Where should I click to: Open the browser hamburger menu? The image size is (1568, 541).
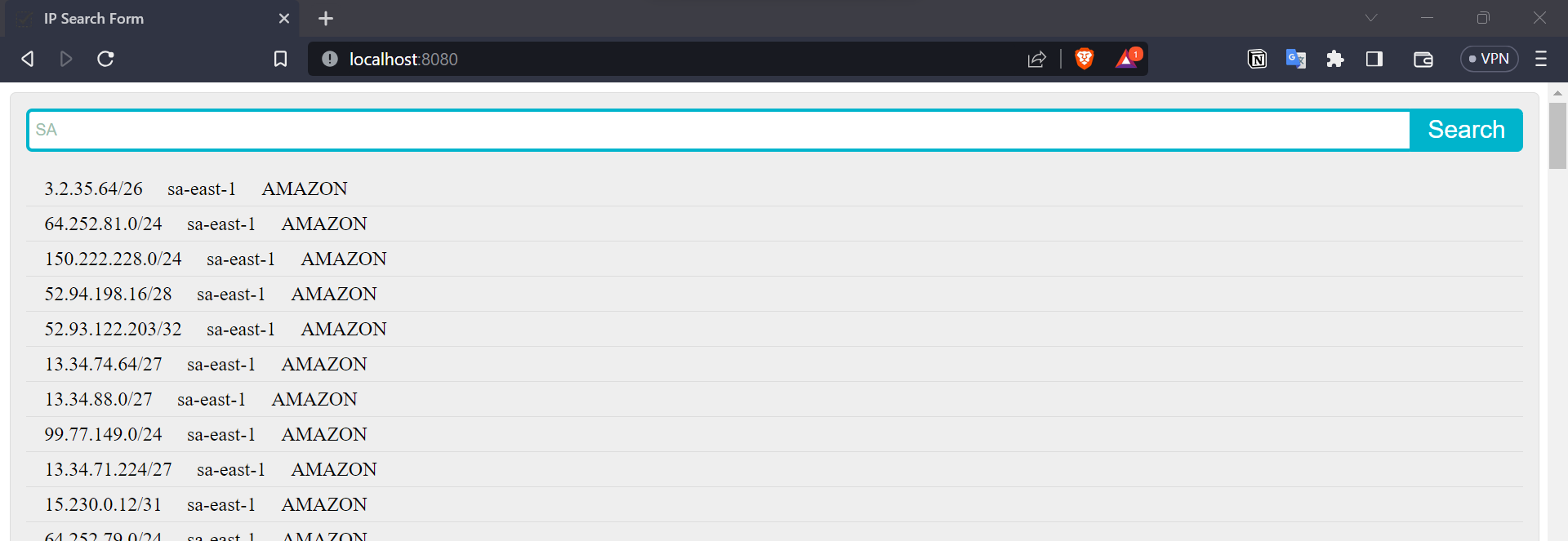point(1541,59)
